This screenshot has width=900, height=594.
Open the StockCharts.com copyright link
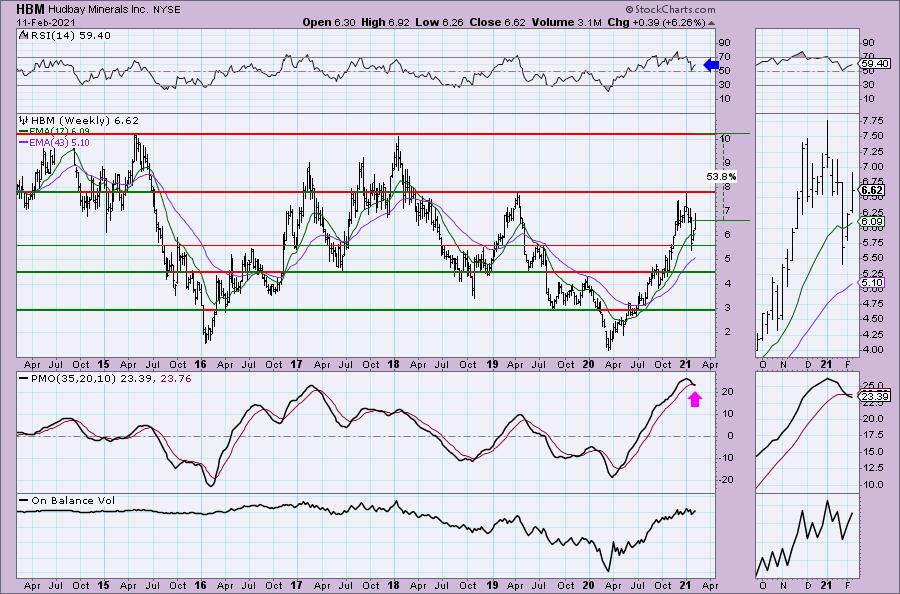coord(670,9)
